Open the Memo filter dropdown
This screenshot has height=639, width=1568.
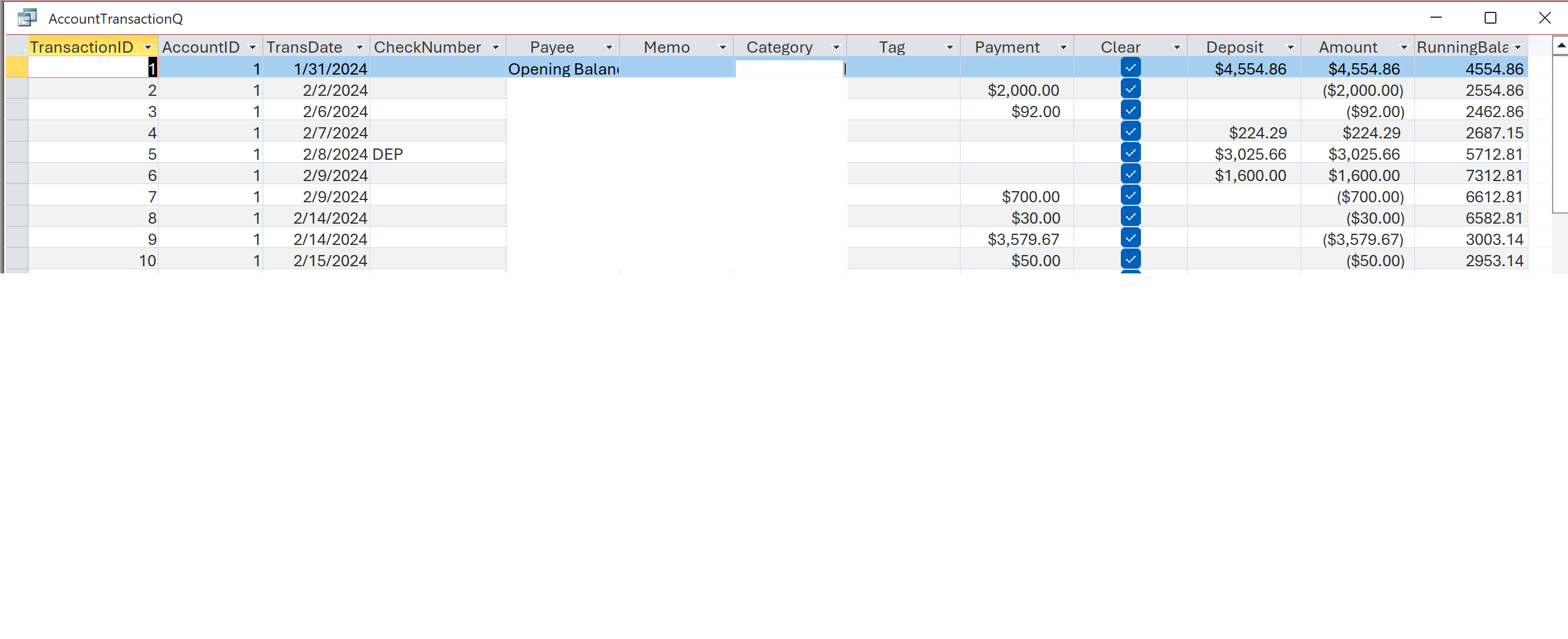click(x=723, y=46)
